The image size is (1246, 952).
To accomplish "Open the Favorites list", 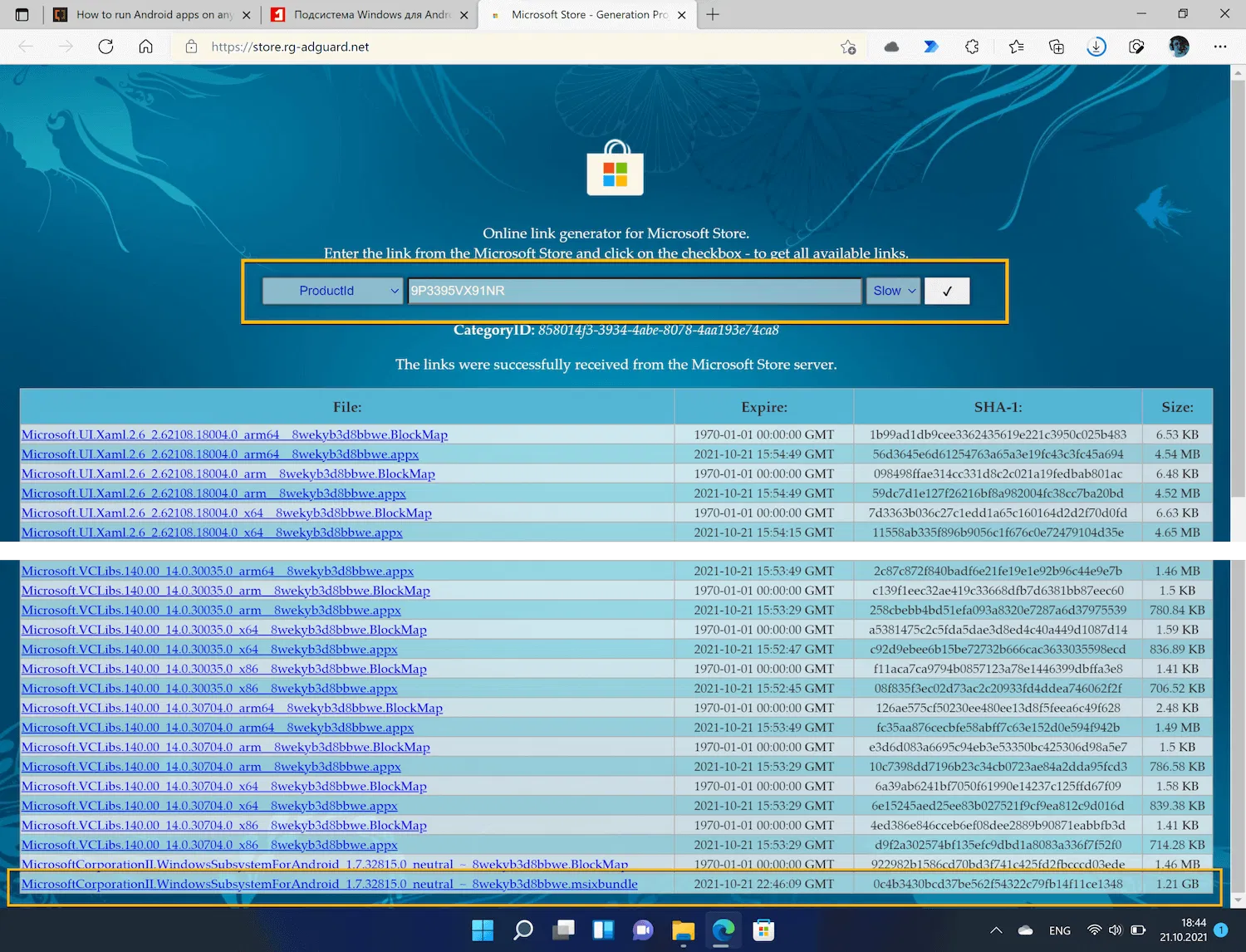I will coord(1016,47).
